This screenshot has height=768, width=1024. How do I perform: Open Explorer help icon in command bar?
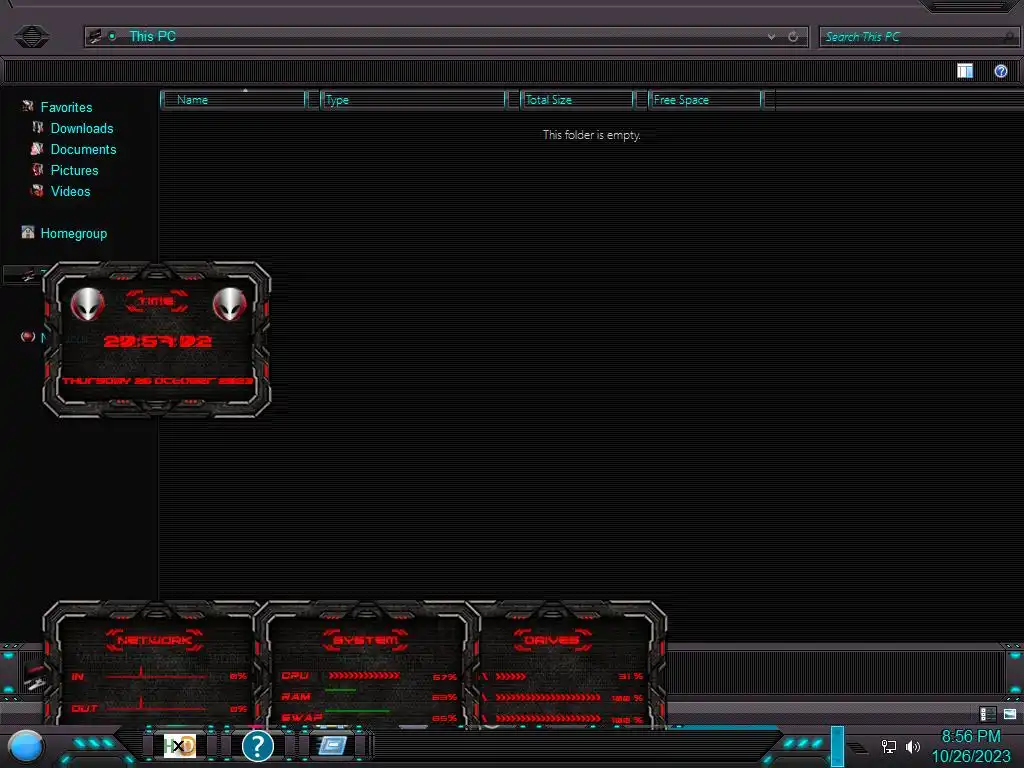coord(1000,71)
